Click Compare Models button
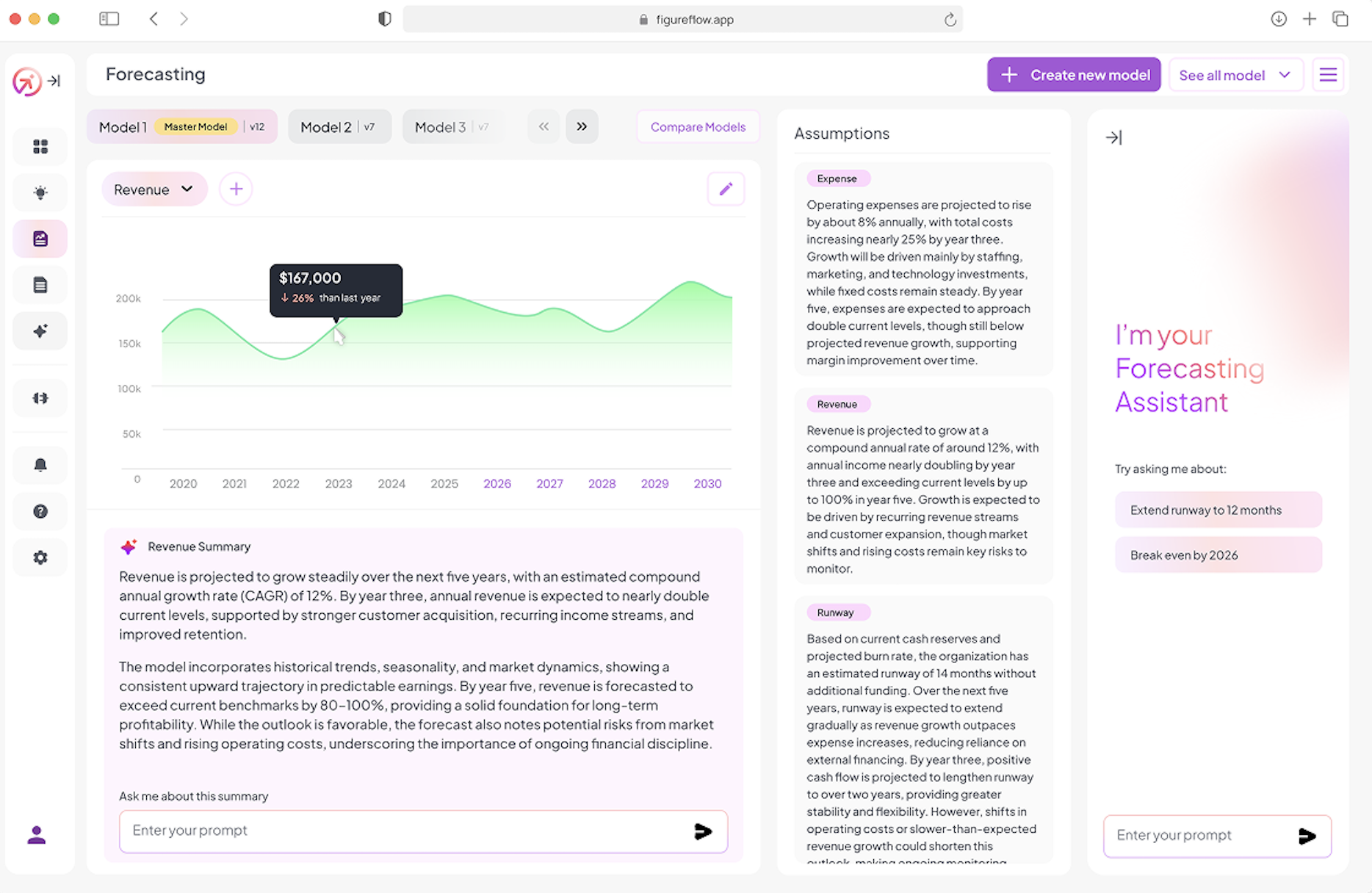This screenshot has width=1372, height=893. pos(698,127)
